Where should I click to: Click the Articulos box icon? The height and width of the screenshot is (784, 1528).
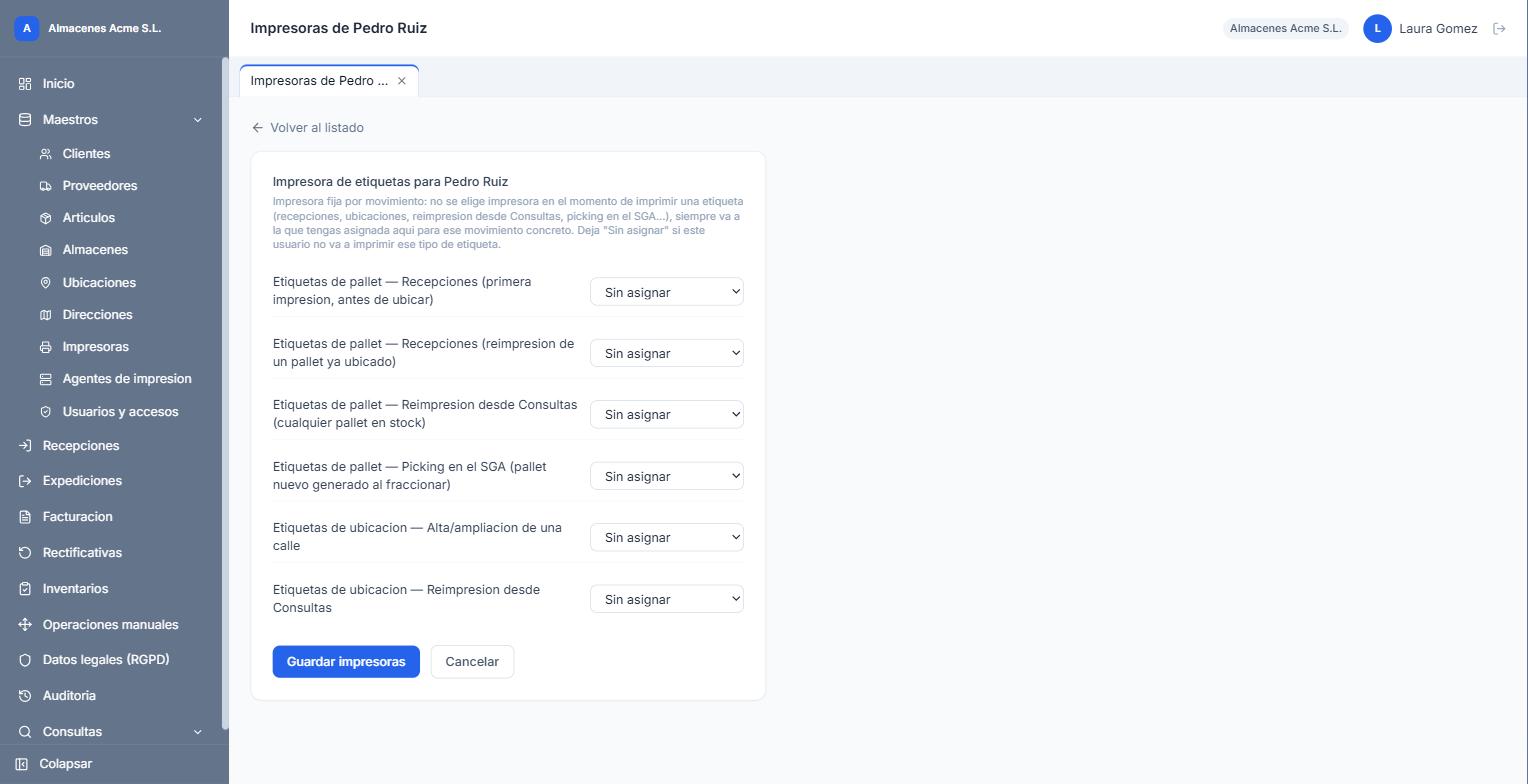tap(45, 218)
